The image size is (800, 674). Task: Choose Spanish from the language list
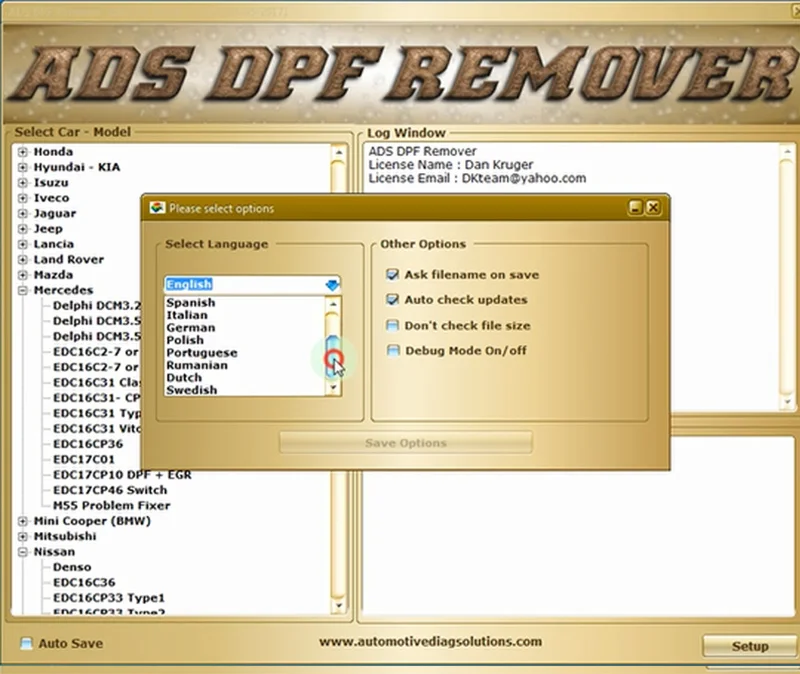191,303
